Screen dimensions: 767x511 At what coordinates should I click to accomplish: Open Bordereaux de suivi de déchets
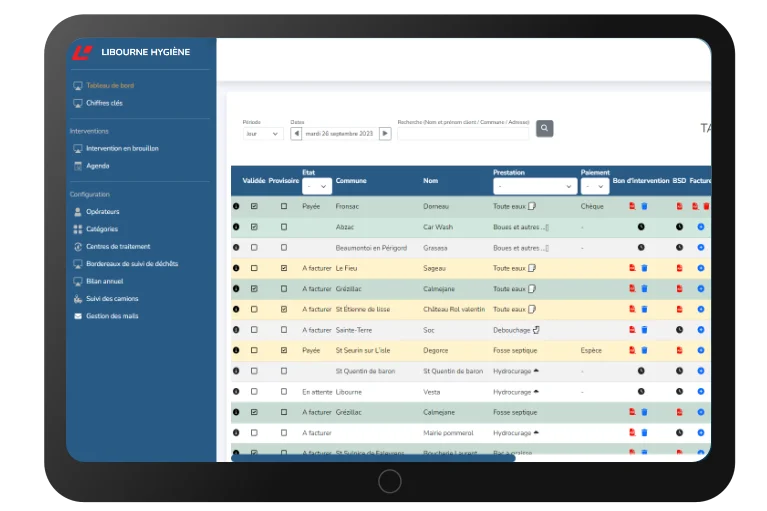[132, 264]
